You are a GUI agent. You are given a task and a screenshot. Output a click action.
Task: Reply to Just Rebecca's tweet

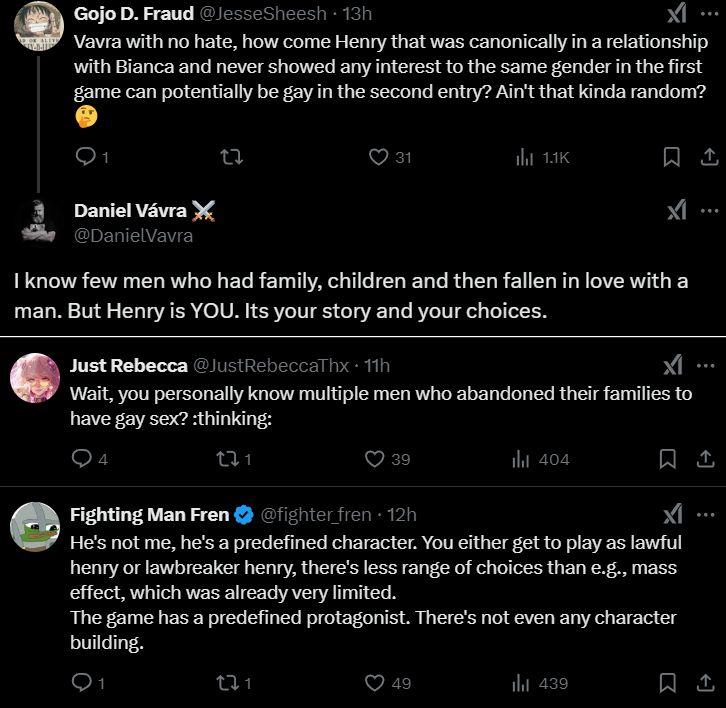pos(83,459)
